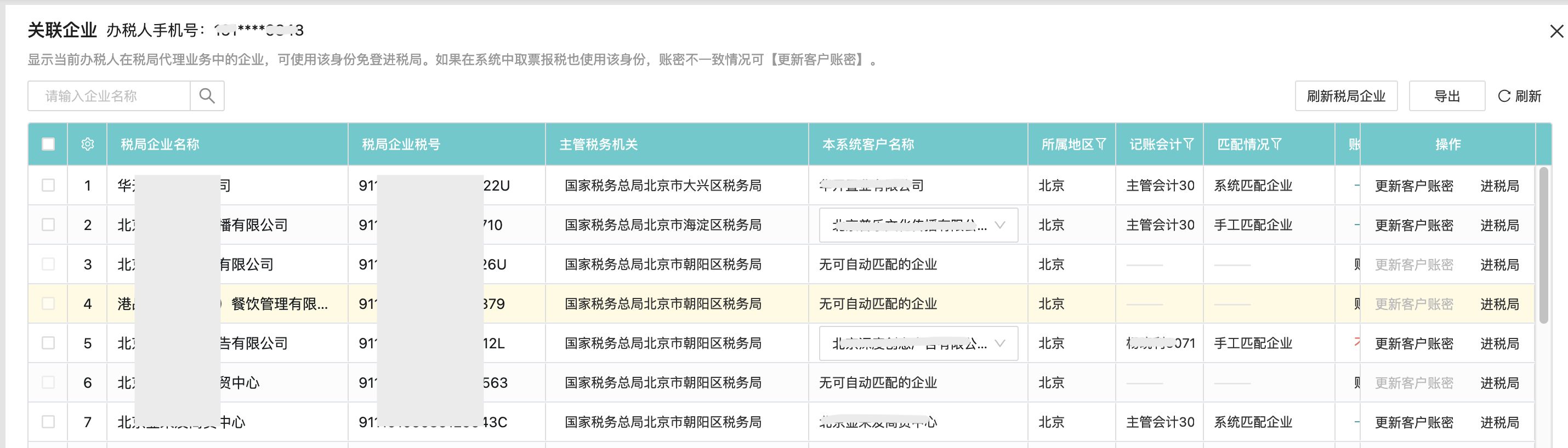
Task: Click filter icon on 记账会计 column
Action: [x=1188, y=144]
